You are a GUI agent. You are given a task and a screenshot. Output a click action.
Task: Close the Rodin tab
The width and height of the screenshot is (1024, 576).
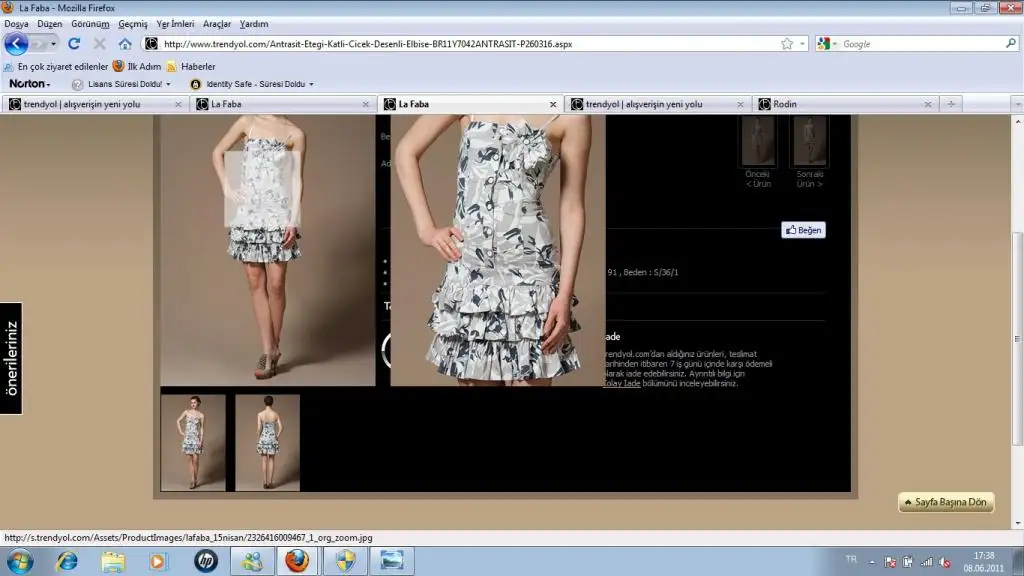point(928,104)
